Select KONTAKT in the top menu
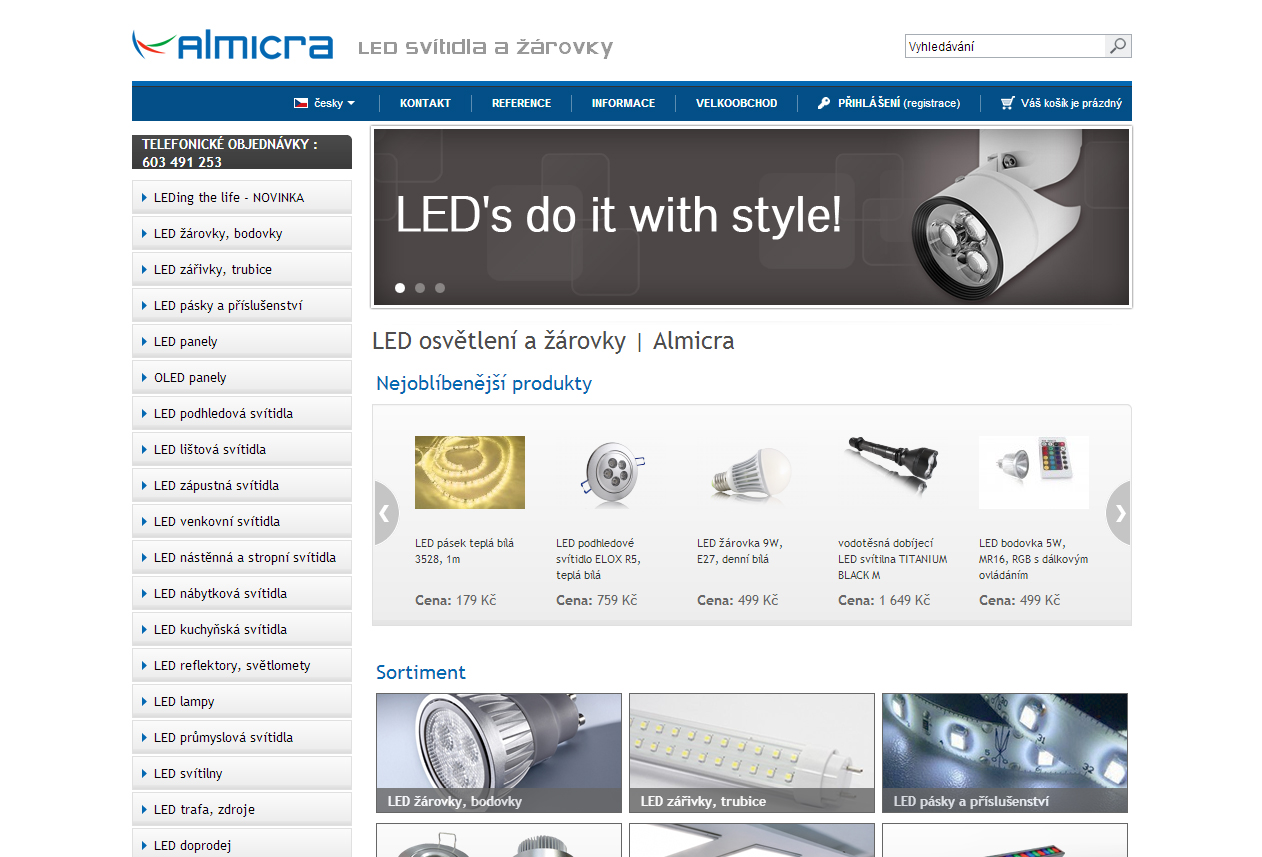 [425, 102]
